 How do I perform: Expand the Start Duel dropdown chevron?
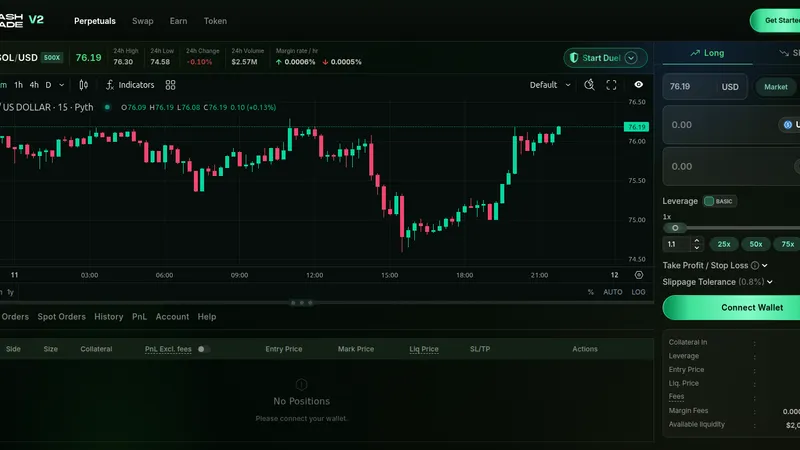pos(631,58)
